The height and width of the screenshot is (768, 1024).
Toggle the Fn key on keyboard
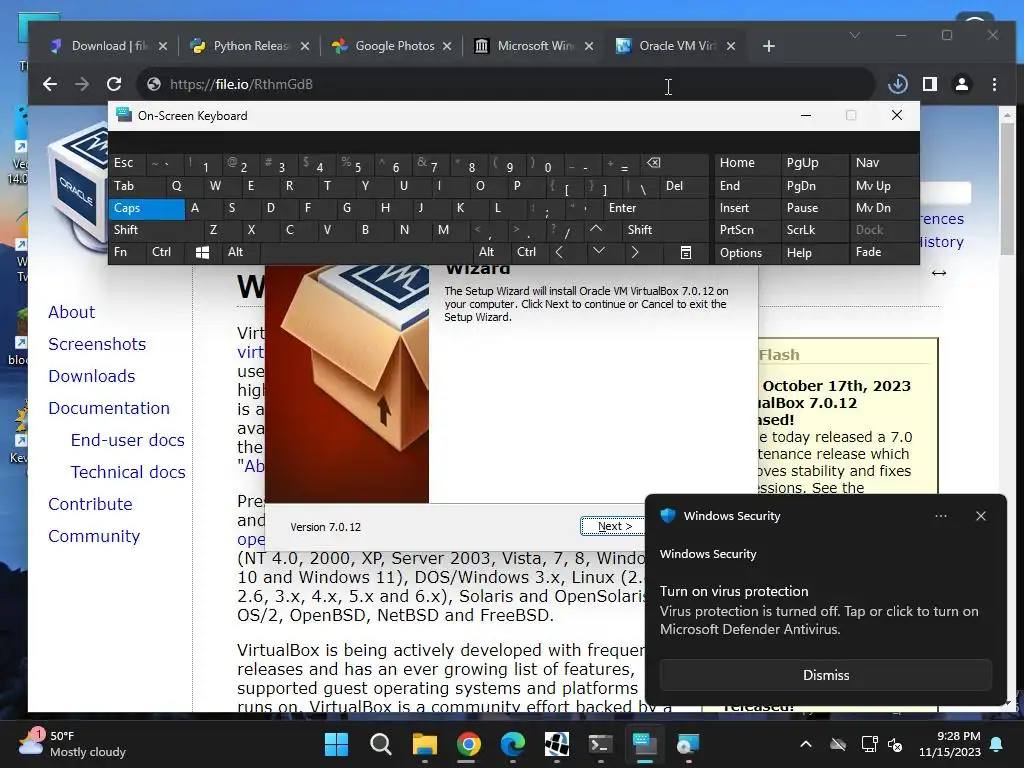[127, 252]
